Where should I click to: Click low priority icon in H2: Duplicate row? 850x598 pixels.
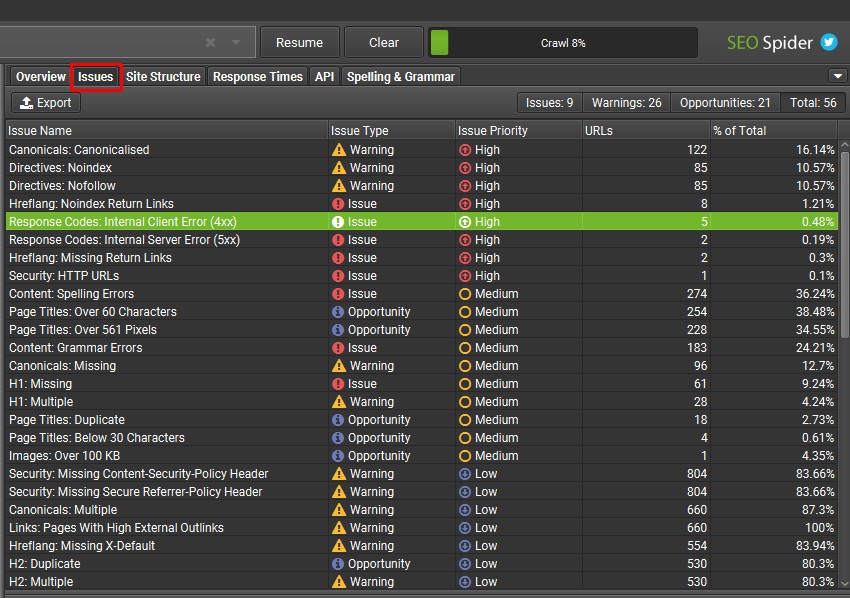[465, 564]
